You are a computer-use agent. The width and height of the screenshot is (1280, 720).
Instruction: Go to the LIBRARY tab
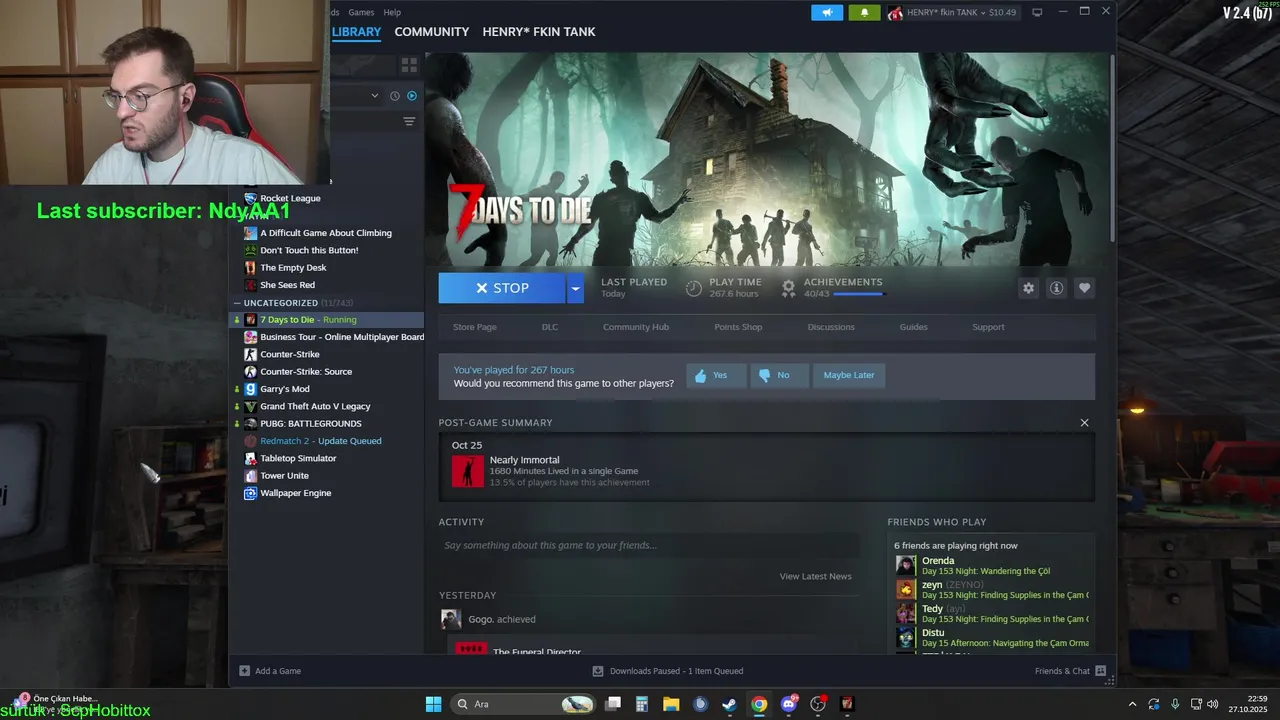356,32
